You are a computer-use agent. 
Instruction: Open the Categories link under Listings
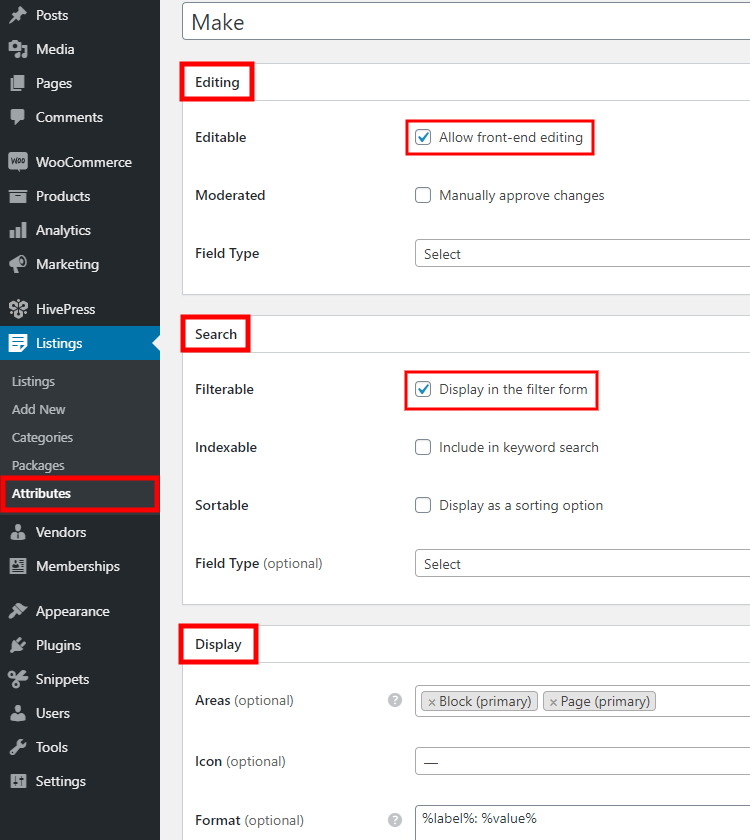44,437
